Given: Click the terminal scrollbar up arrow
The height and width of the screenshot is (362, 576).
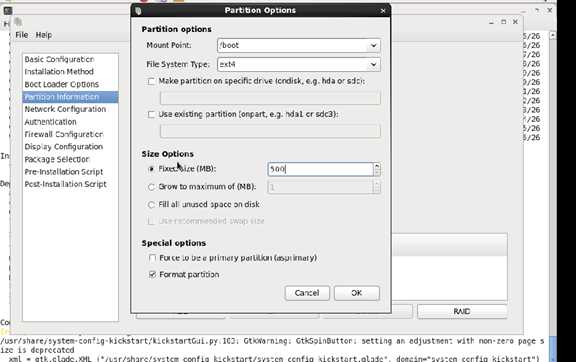Looking at the screenshot, I should click(552, 36).
